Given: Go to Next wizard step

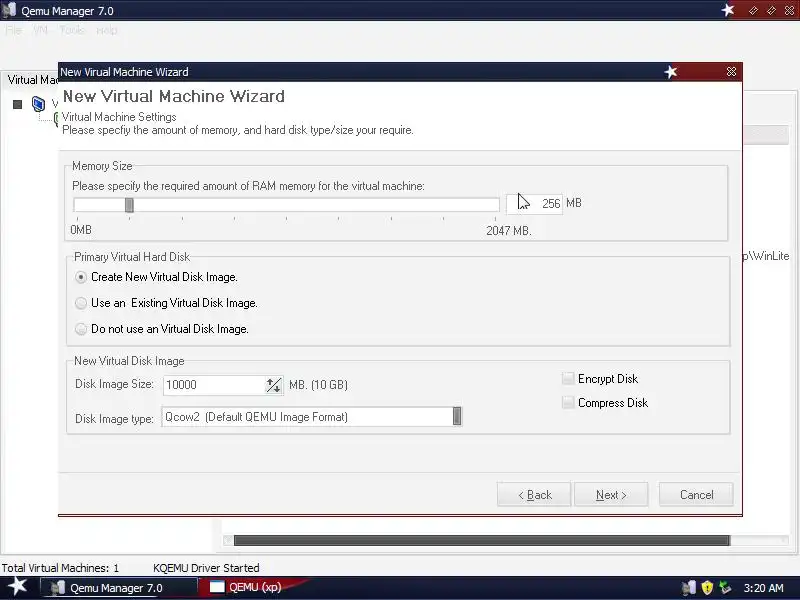Looking at the screenshot, I should pos(611,494).
